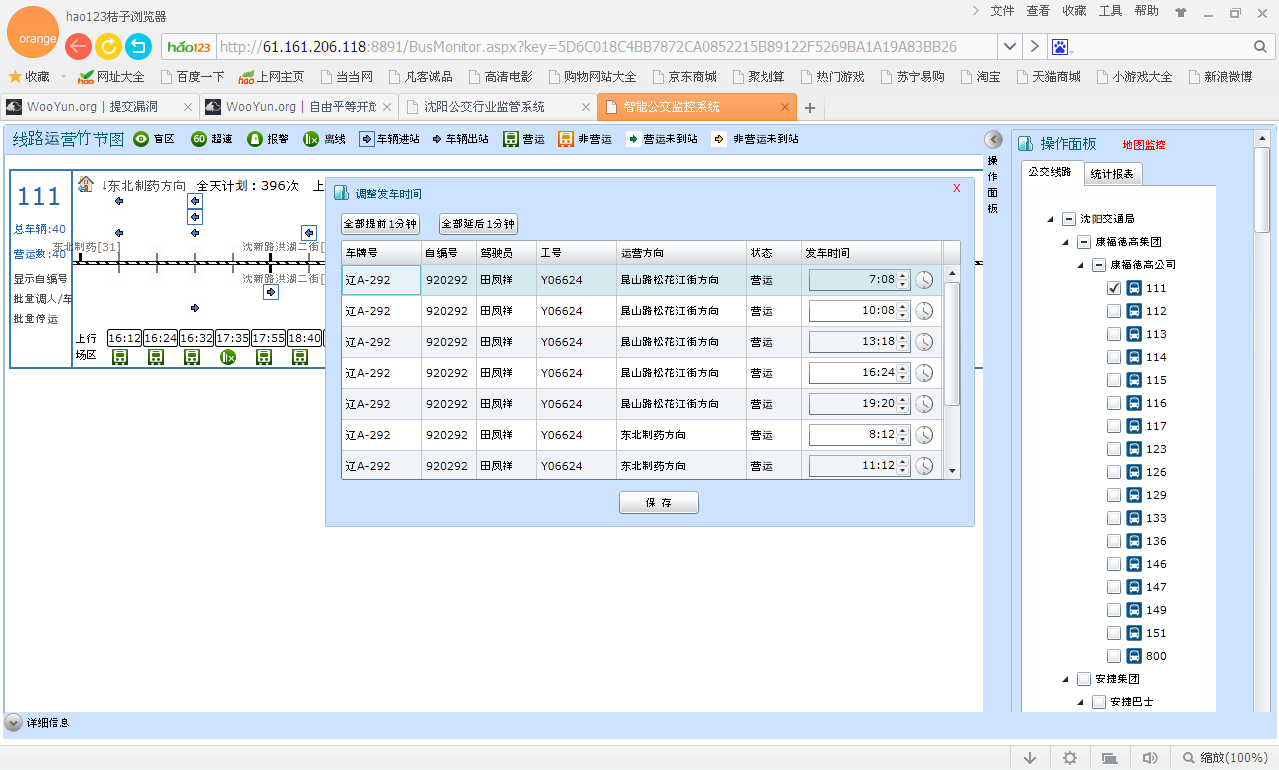
Task: Check the route 133 checkbox
Action: [1114, 518]
